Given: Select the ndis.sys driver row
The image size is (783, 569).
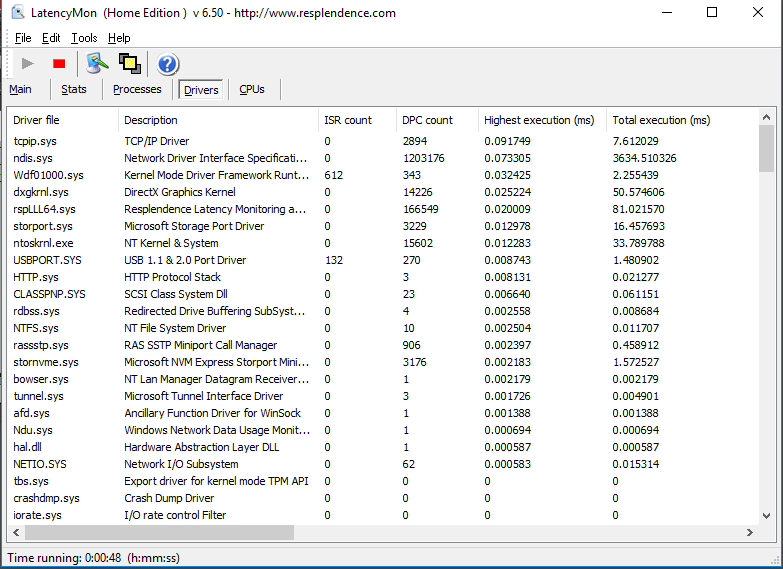Looking at the screenshot, I should (x=383, y=158).
